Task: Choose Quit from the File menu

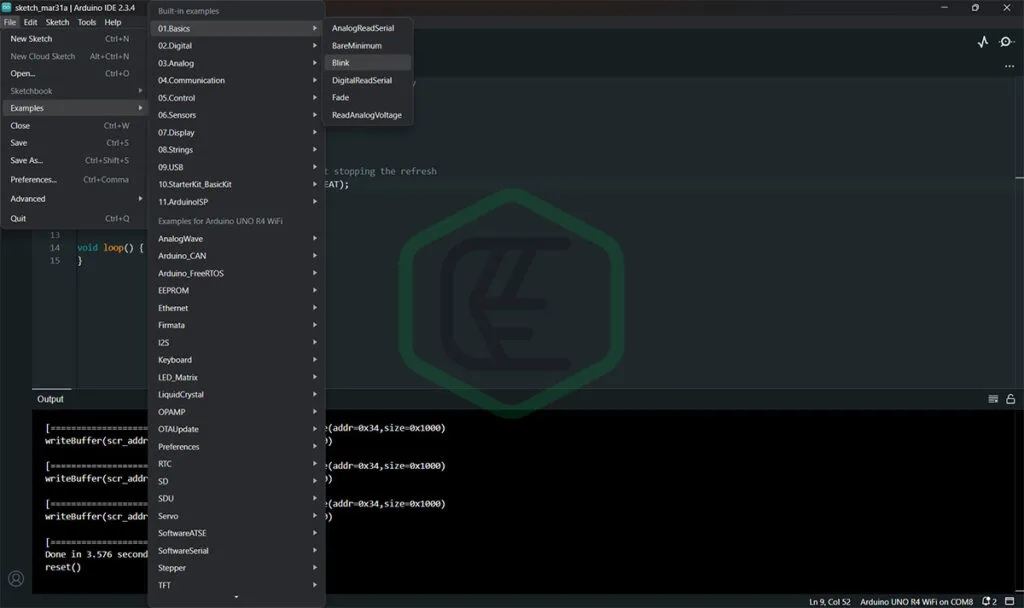Action: coord(74,219)
